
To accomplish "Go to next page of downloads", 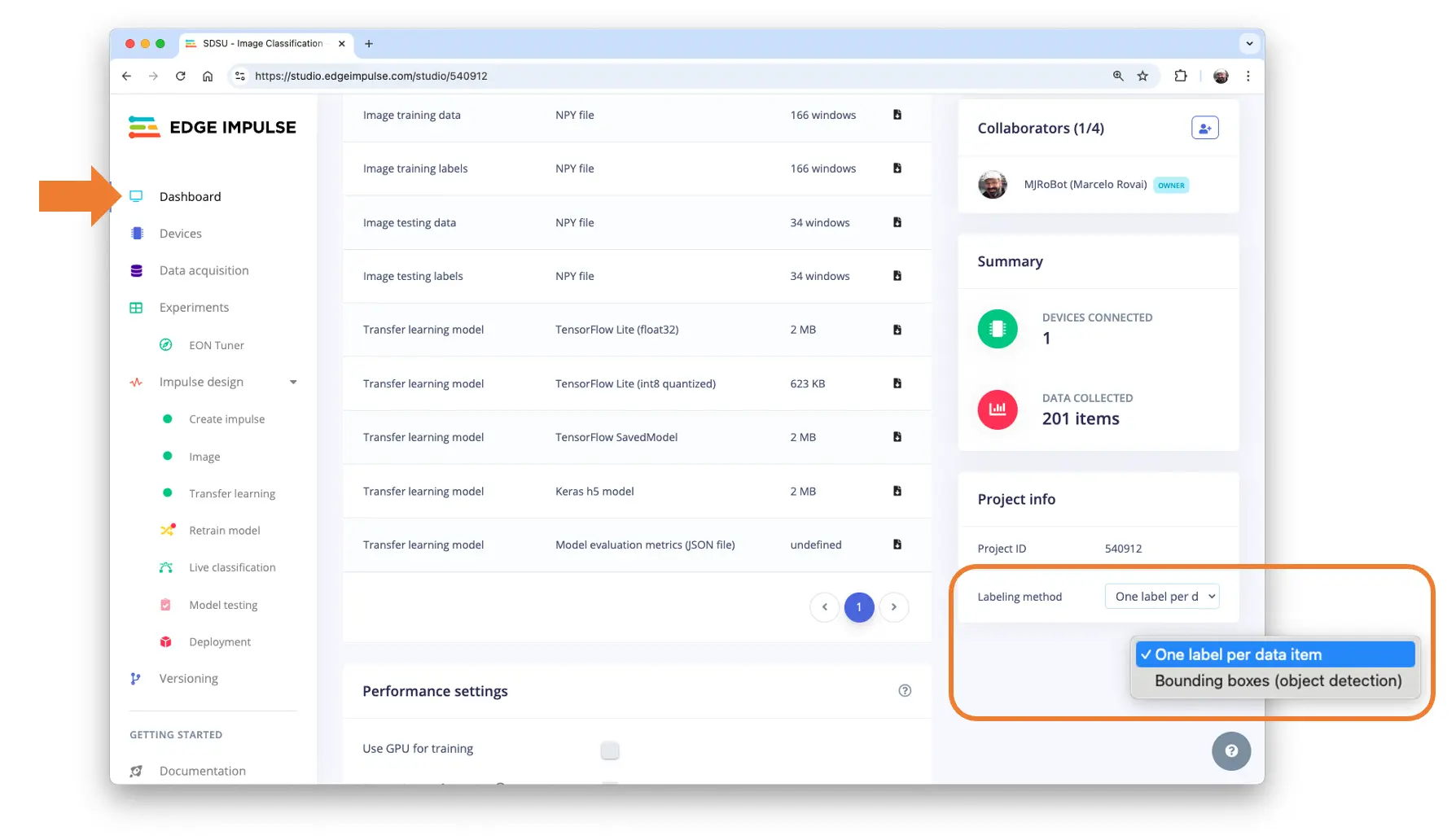I will coord(893,607).
